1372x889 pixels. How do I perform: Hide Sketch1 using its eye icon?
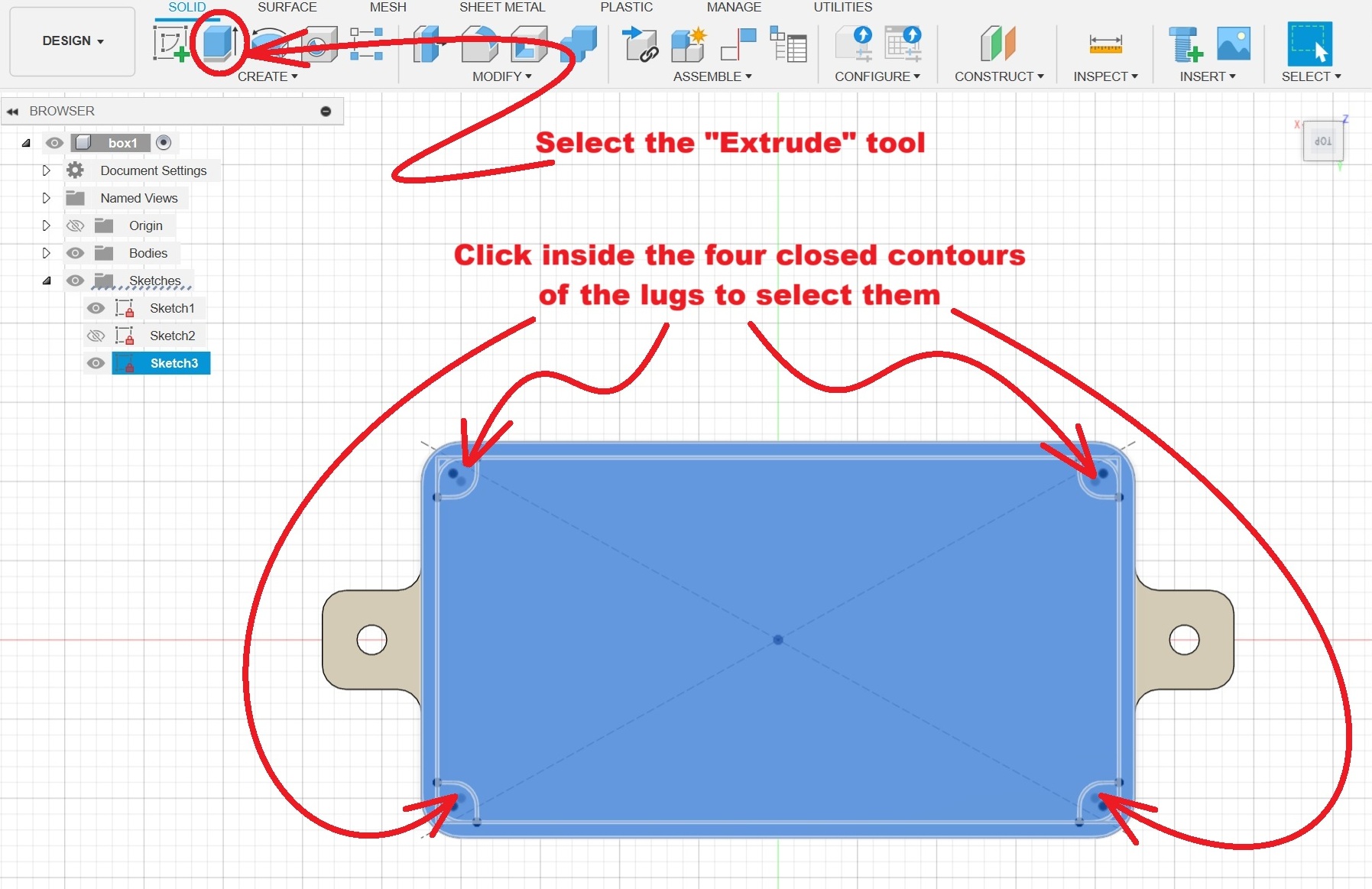pos(96,308)
